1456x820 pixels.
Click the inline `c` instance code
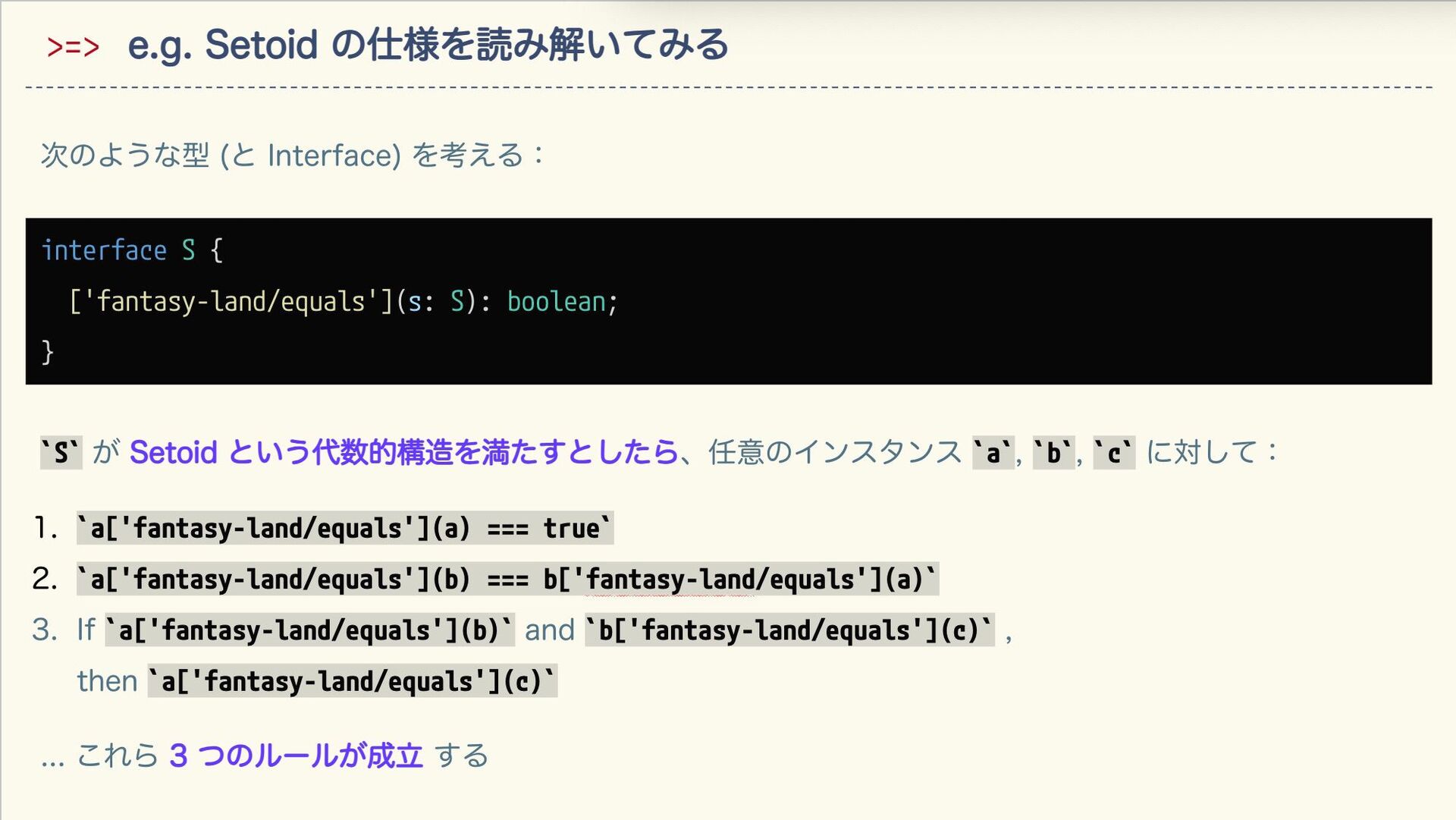(1113, 453)
